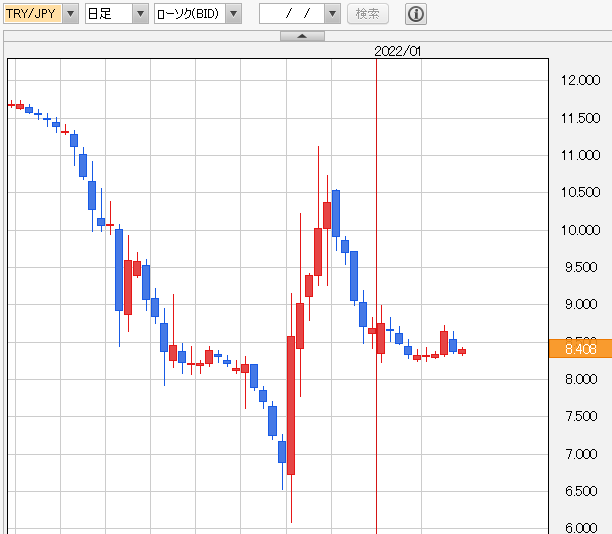Open the TRY/JPY currency pair dropdown
612x534 pixels.
[71, 14]
